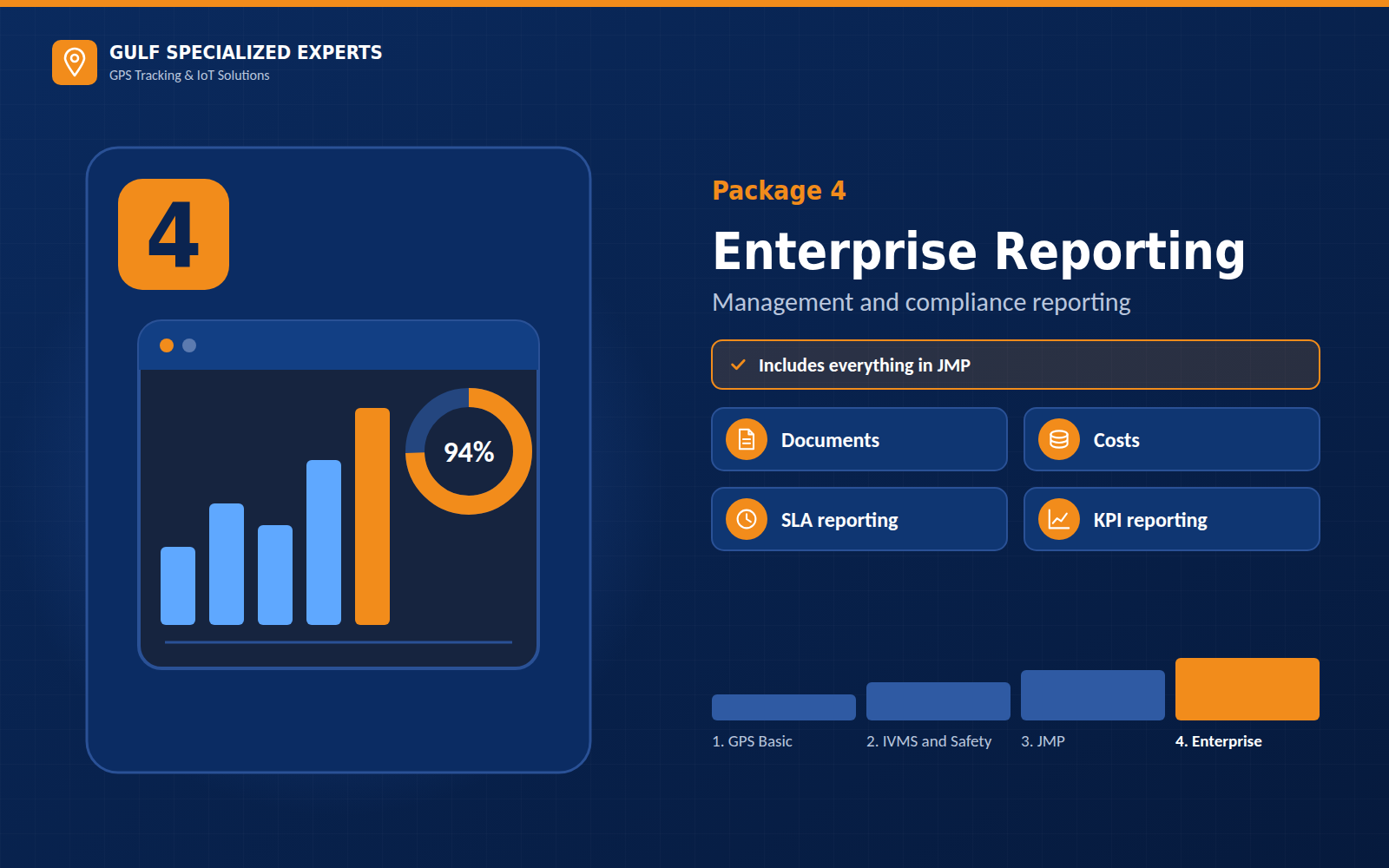Click the orange dot in window header
The width and height of the screenshot is (1389, 868).
(x=167, y=345)
